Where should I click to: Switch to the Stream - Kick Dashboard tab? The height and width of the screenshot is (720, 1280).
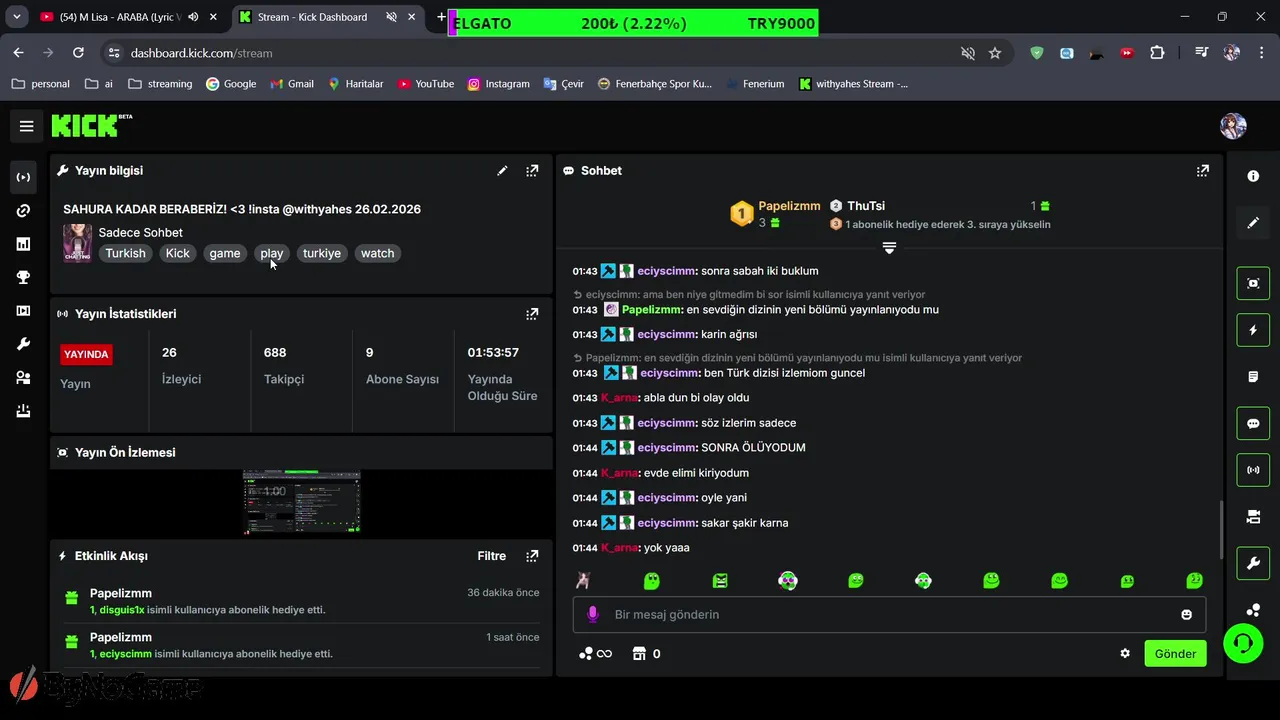pos(312,17)
